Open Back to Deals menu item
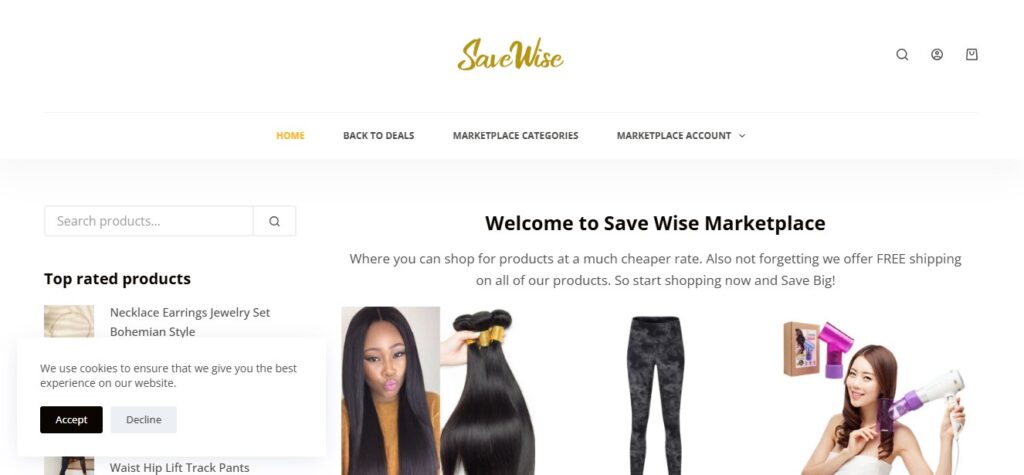This screenshot has height=475, width=1024. (379, 136)
